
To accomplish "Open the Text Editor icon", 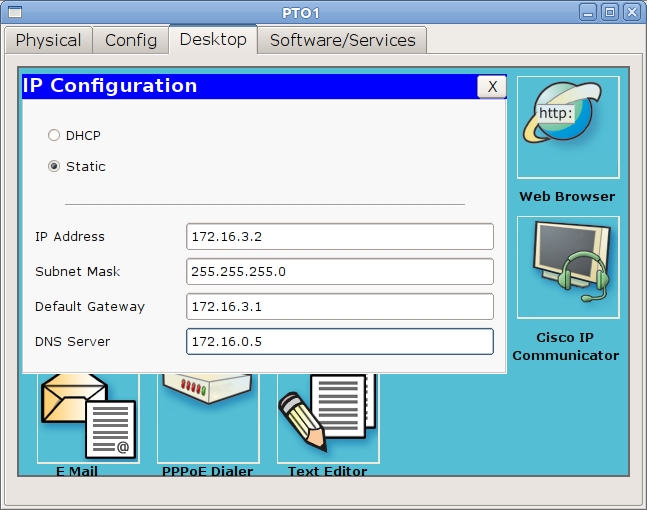I will coord(328,418).
